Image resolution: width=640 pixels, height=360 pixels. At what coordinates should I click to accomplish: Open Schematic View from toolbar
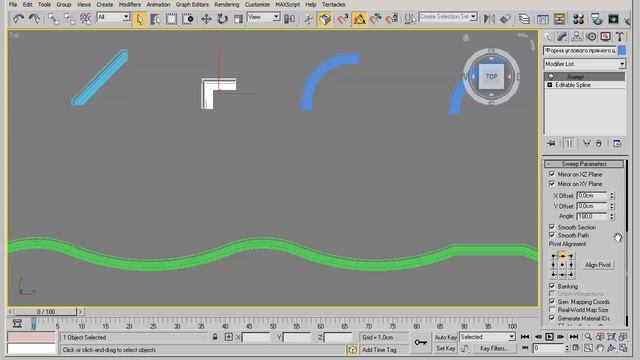(559, 19)
